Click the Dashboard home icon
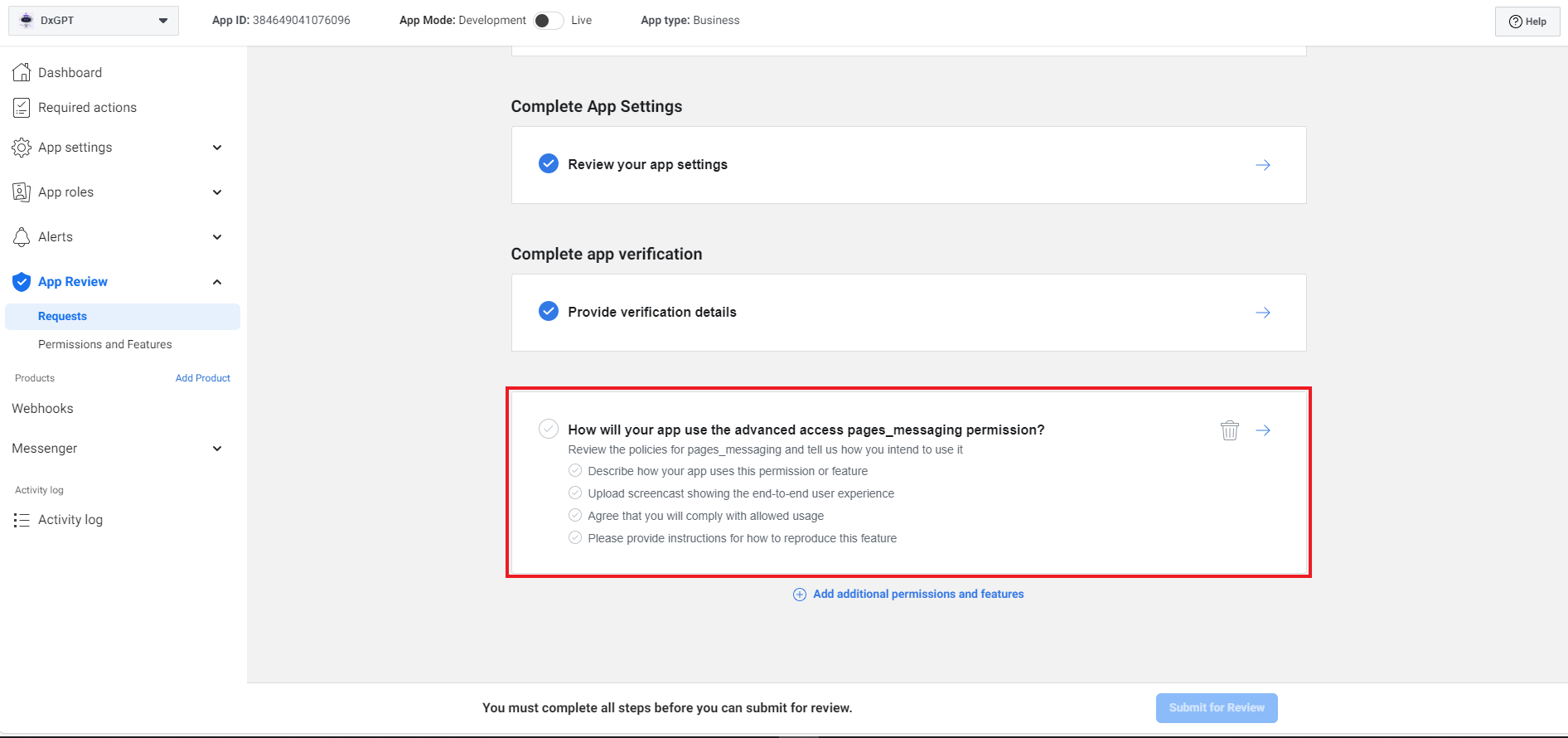Image resolution: width=1568 pixels, height=738 pixels. pos(22,73)
